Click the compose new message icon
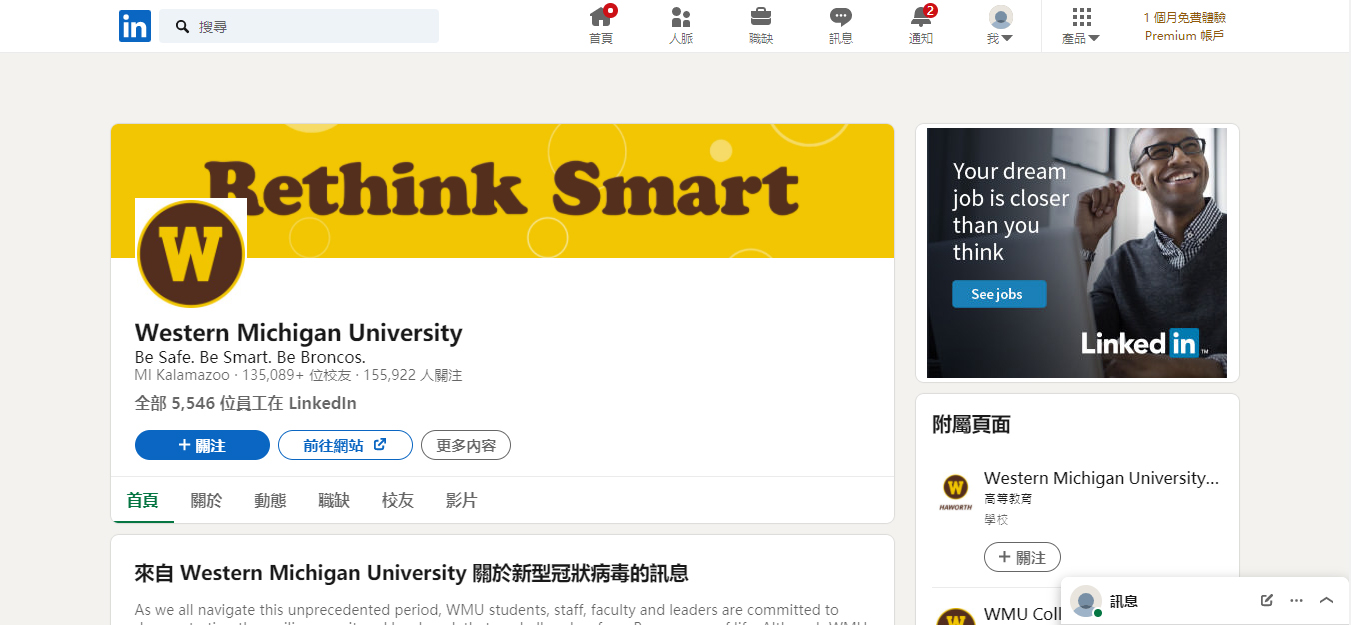1351x625 pixels. pyautogui.click(x=1267, y=600)
